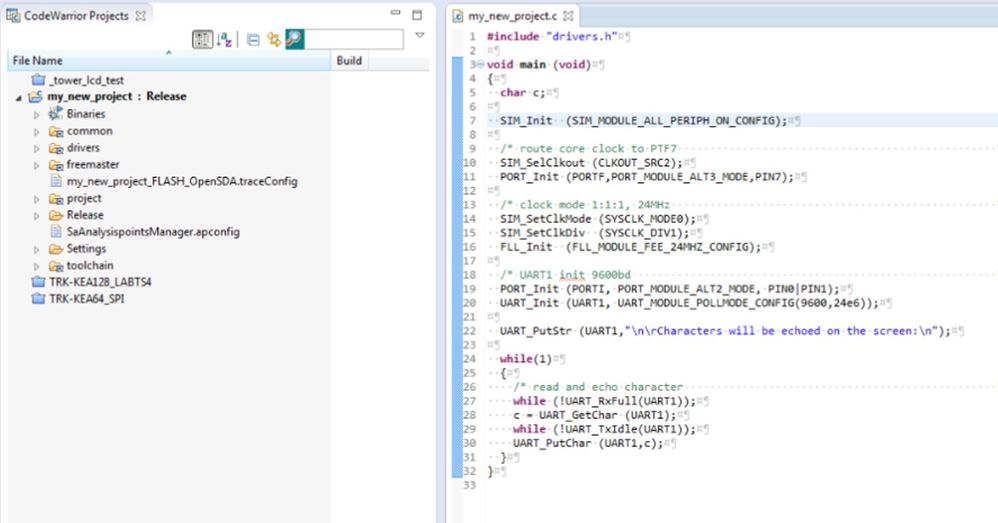Click the Release folder icon
The height and width of the screenshot is (523, 998).
tap(56, 215)
